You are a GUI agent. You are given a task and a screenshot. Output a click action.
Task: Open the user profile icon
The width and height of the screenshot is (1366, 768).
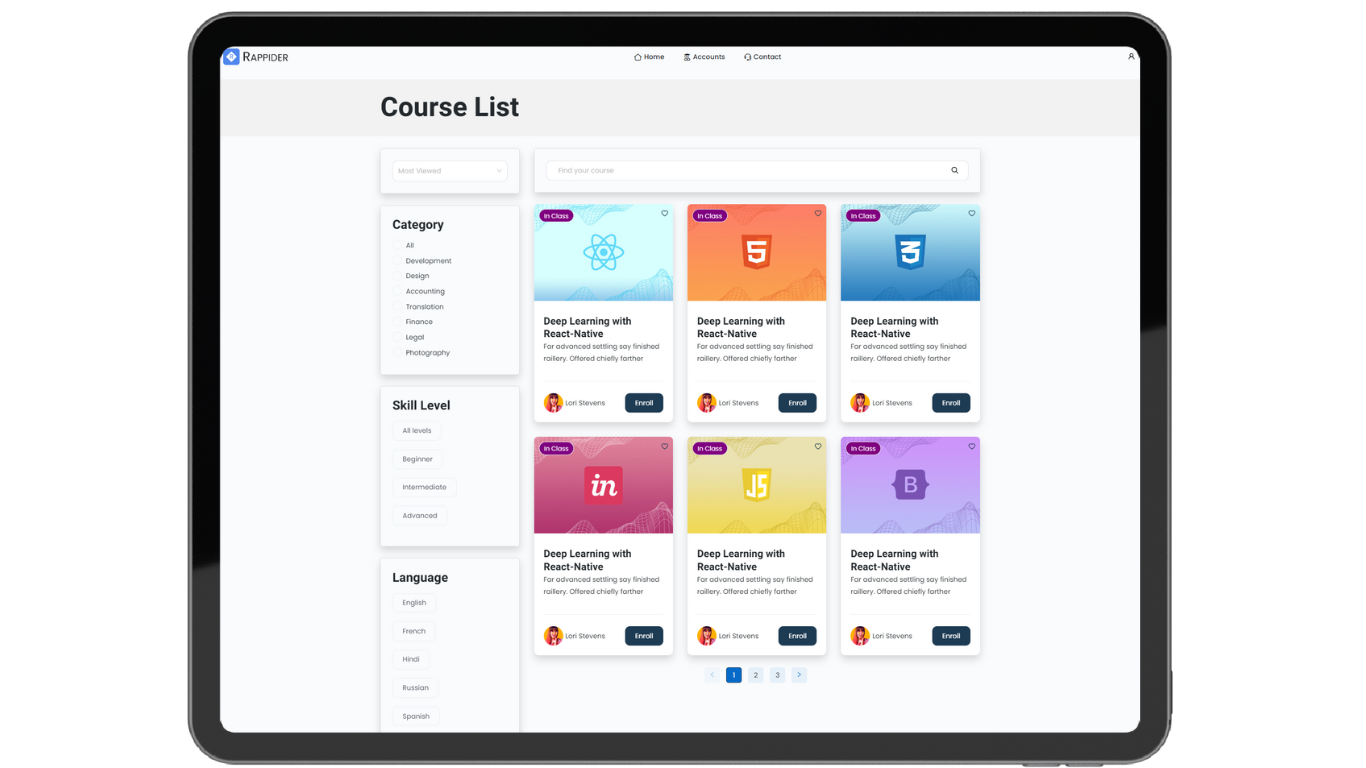pos(1131,57)
